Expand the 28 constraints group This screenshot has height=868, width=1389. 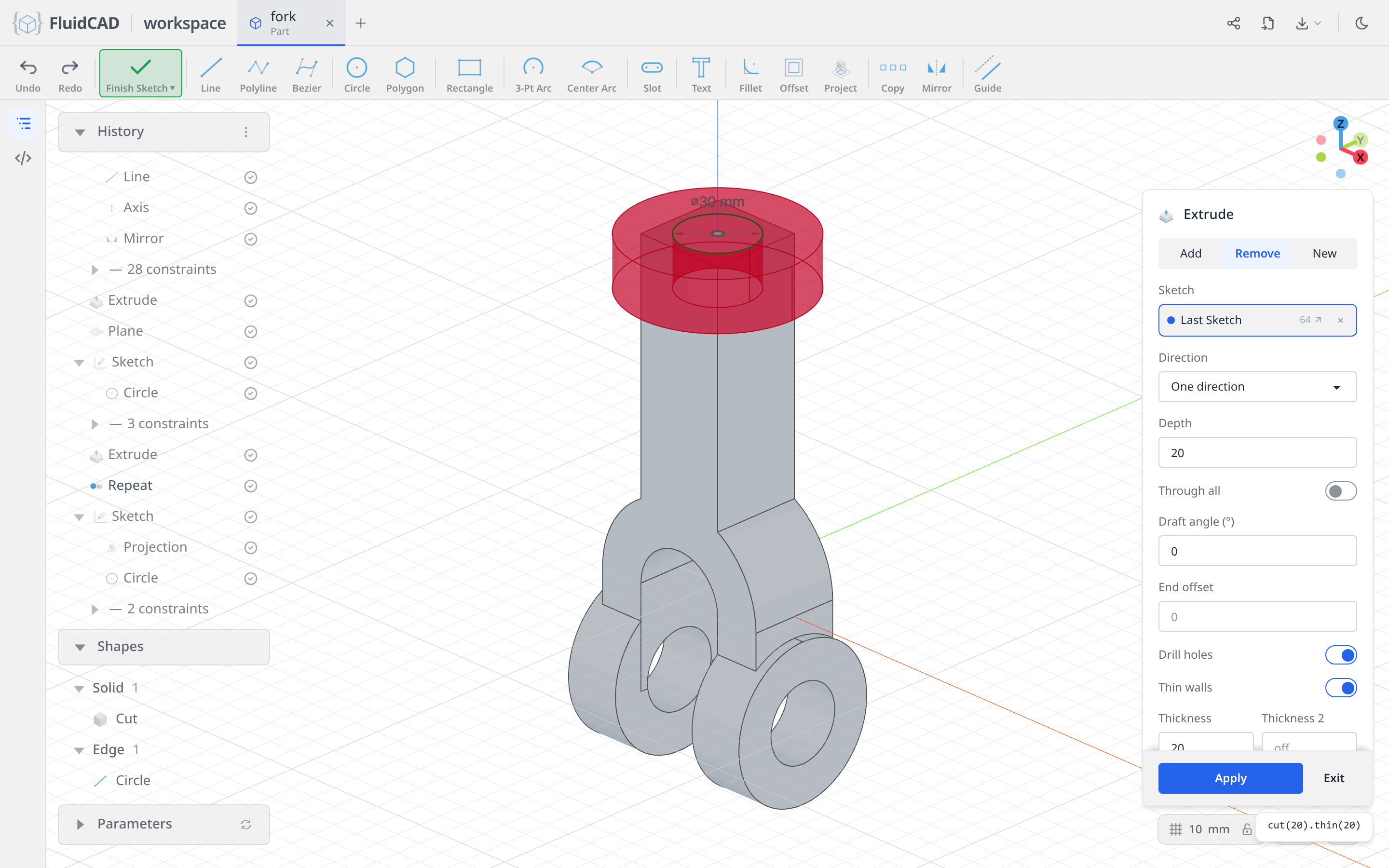(95, 269)
